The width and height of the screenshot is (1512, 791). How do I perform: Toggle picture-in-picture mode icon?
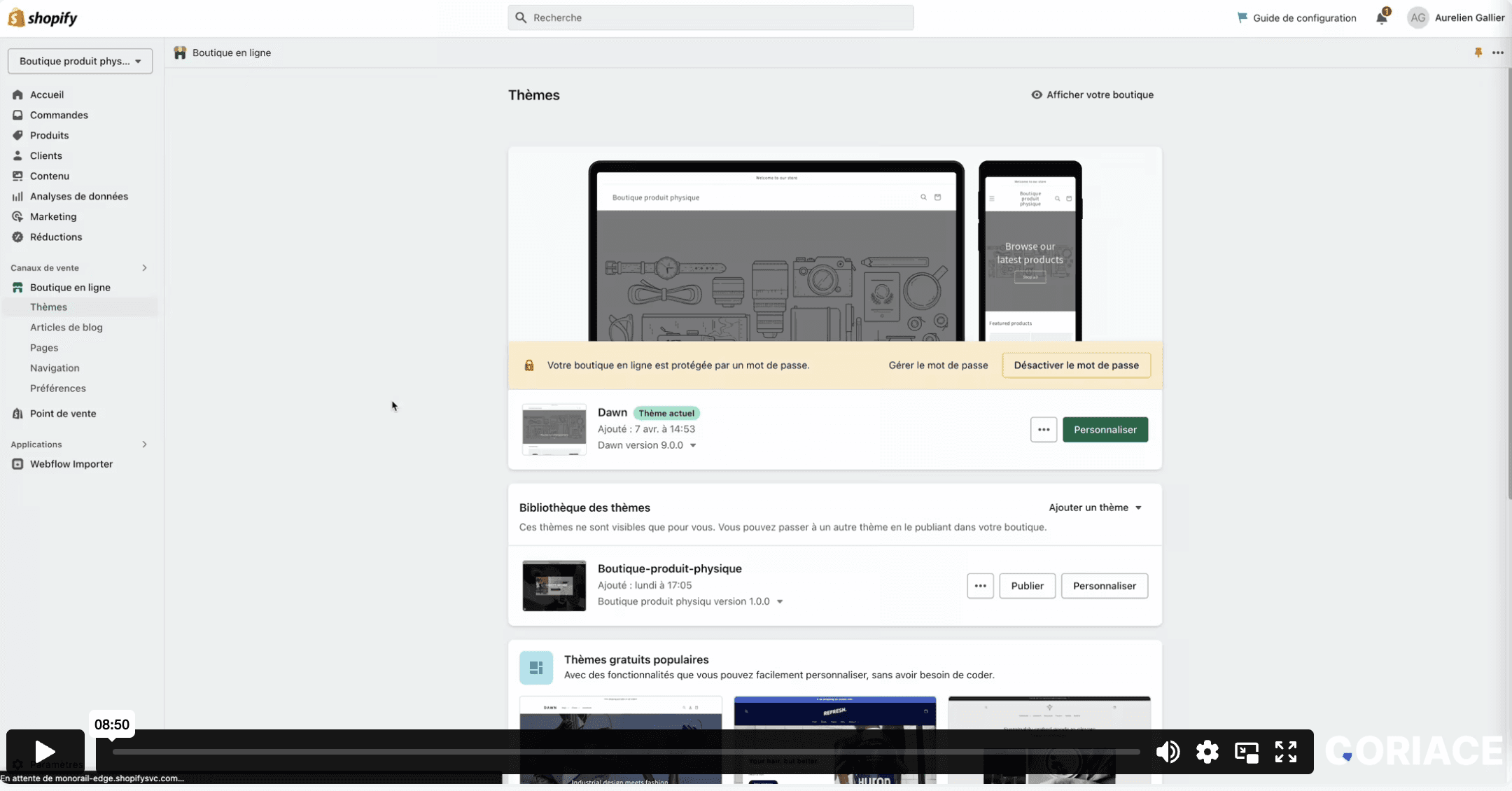pyautogui.click(x=1246, y=752)
